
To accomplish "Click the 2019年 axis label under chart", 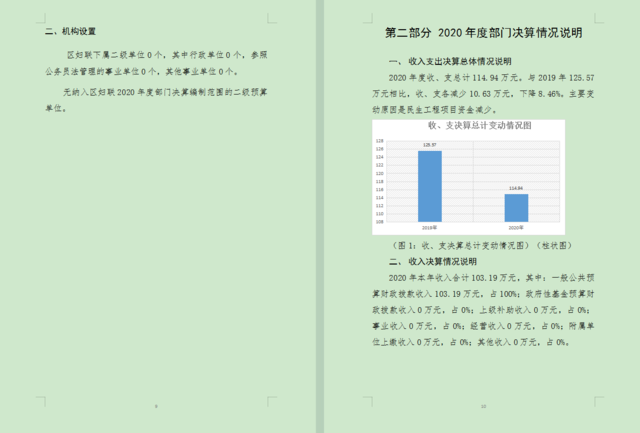I will [x=429, y=227].
